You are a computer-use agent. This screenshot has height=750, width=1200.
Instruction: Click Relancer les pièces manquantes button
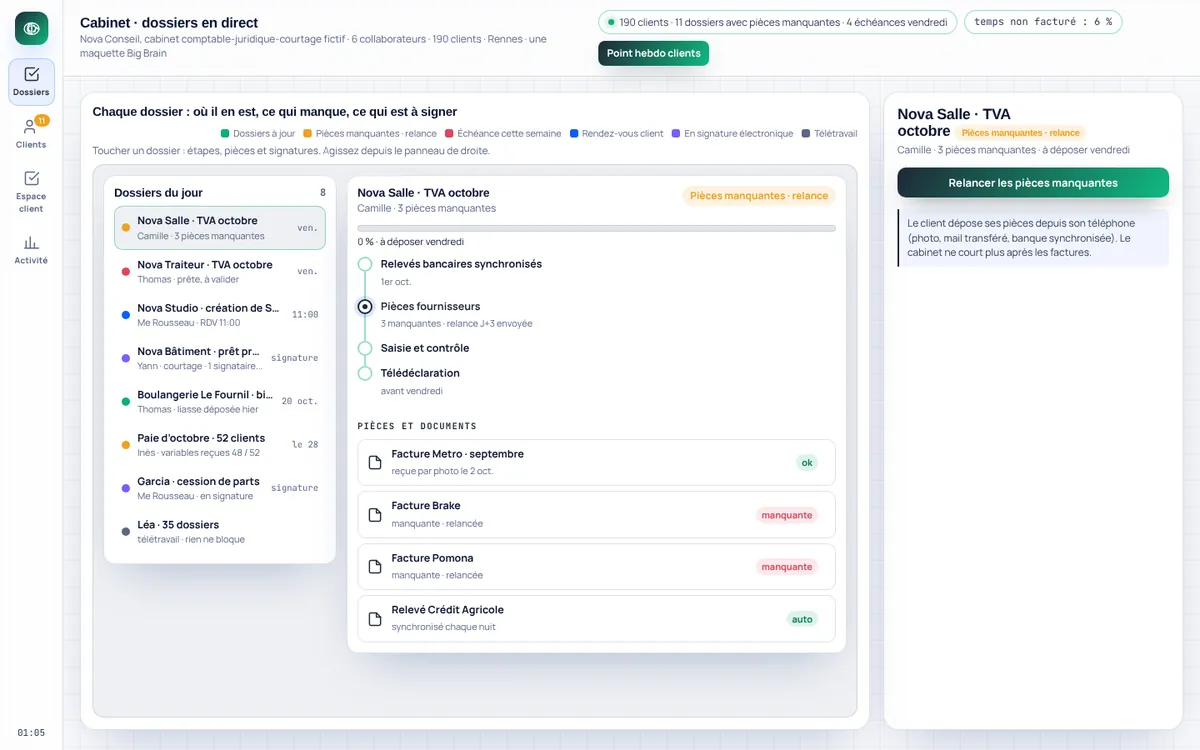tap(1033, 183)
